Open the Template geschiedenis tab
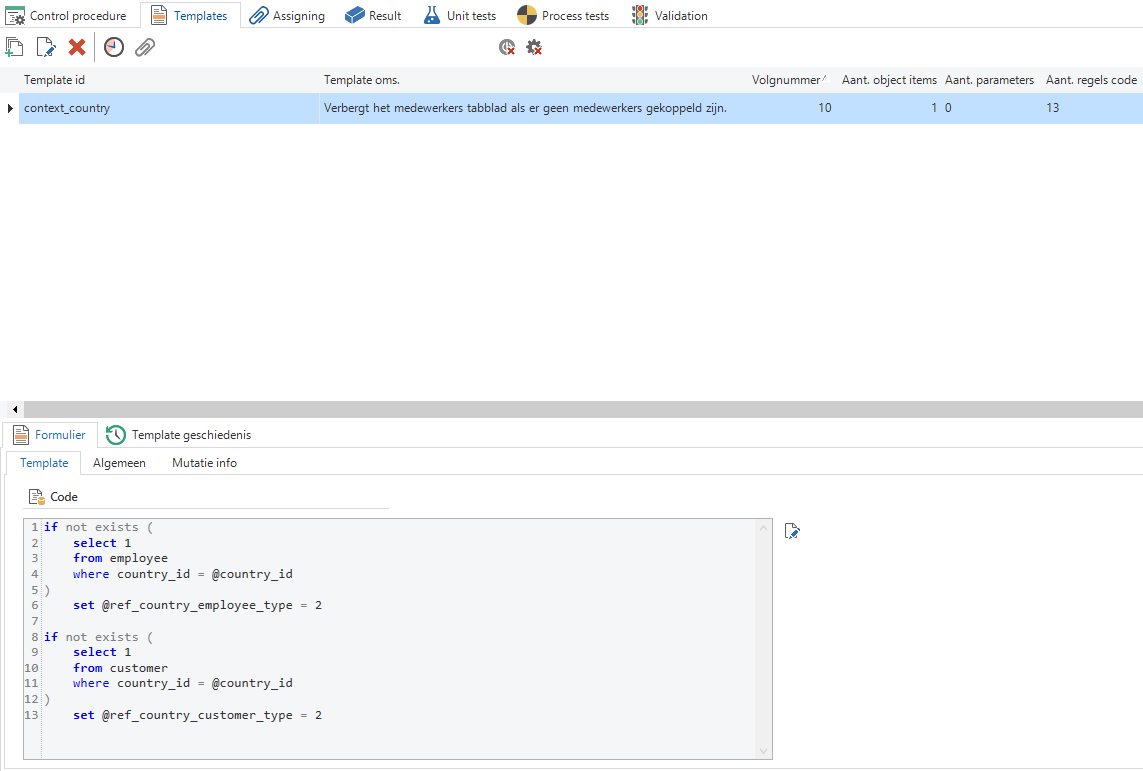This screenshot has width=1143, height=771. click(179, 435)
